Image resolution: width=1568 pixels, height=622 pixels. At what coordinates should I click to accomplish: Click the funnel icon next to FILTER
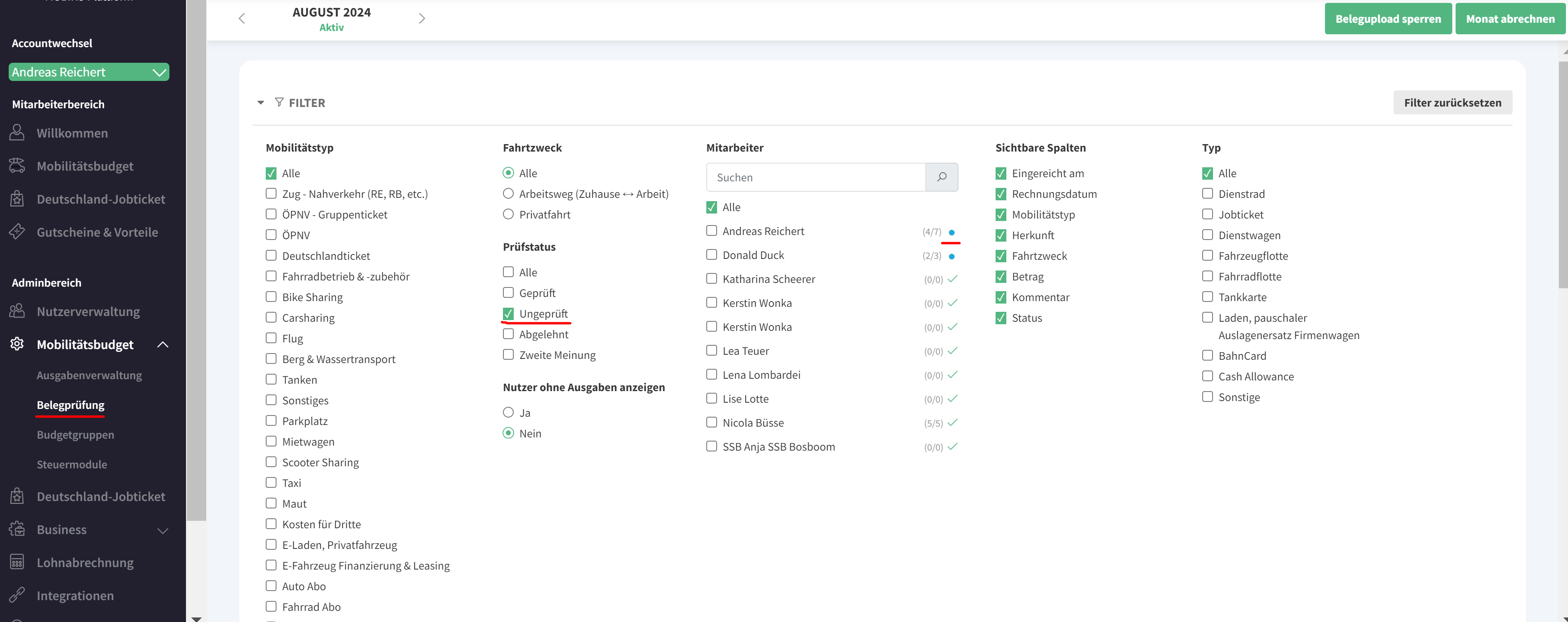click(x=279, y=102)
